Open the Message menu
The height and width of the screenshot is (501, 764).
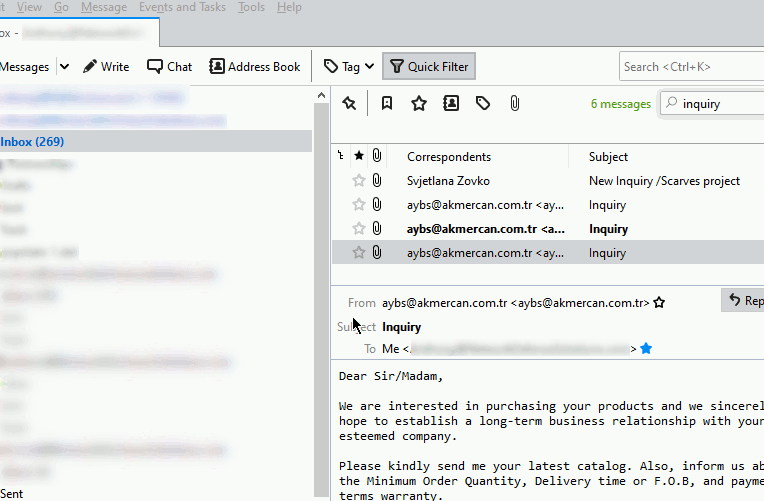[x=104, y=7]
